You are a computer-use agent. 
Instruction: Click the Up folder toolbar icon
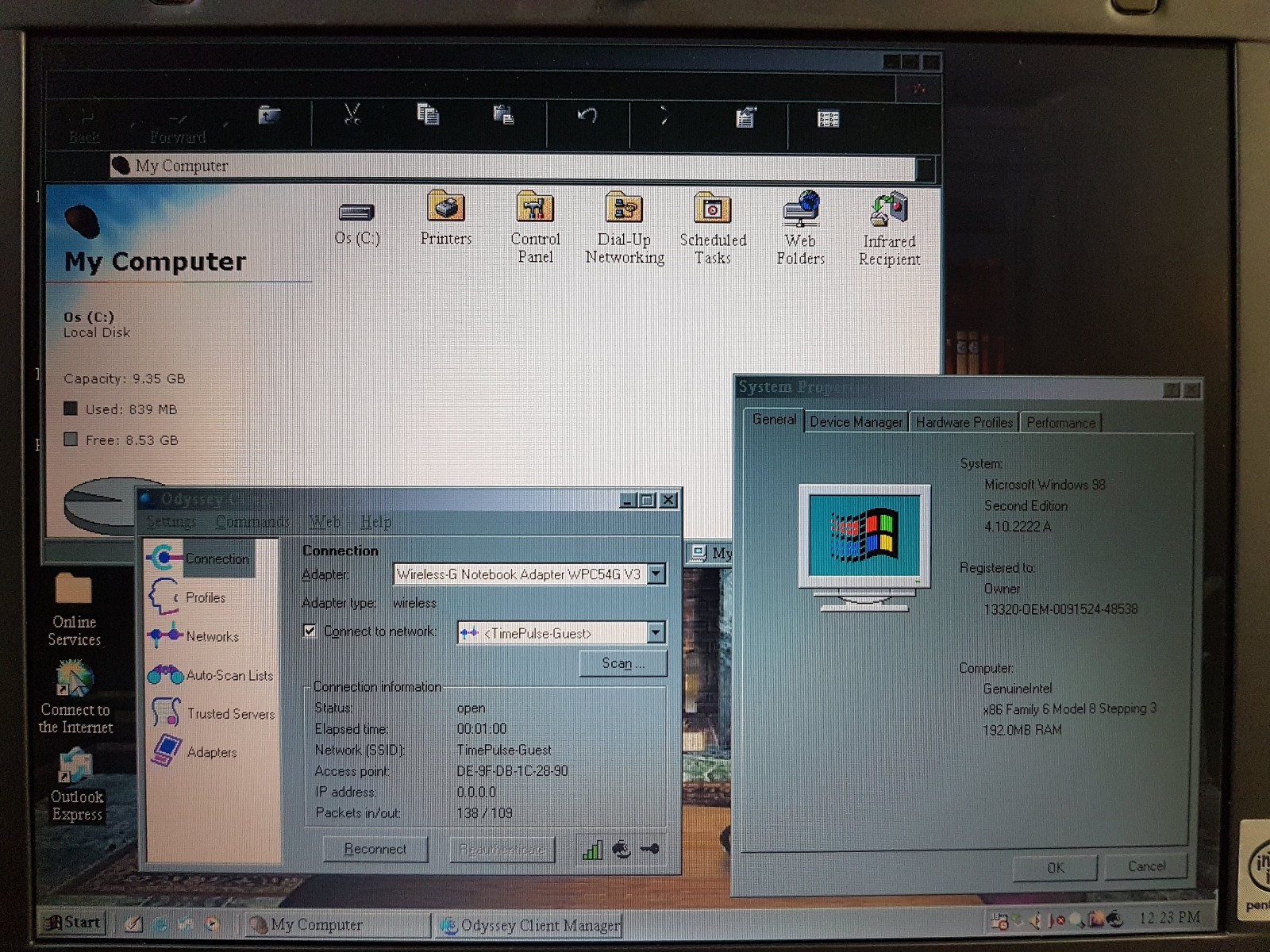(x=269, y=116)
